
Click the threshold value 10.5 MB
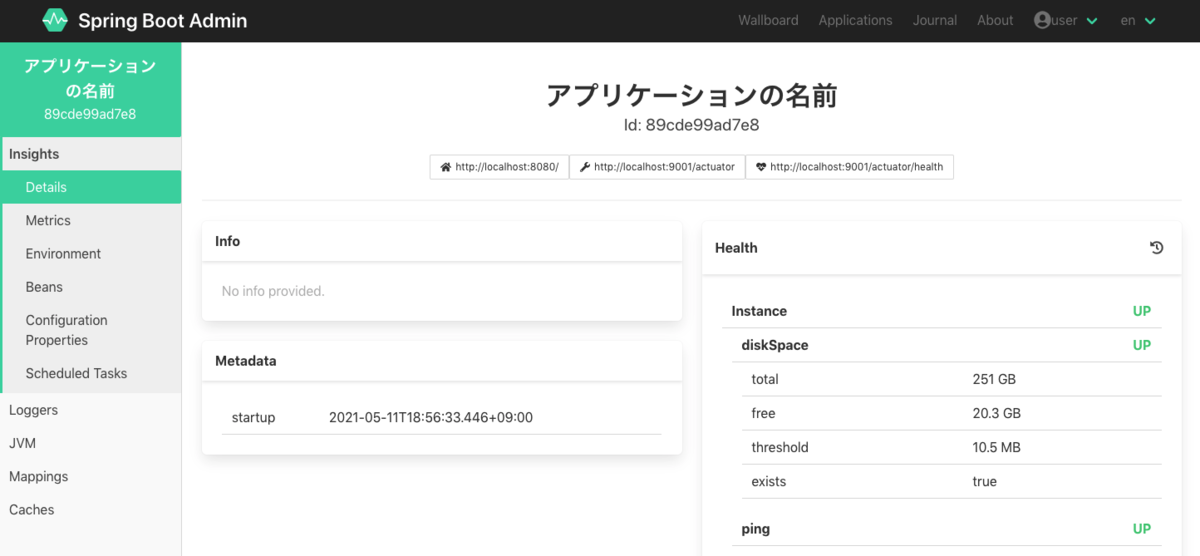pos(997,447)
